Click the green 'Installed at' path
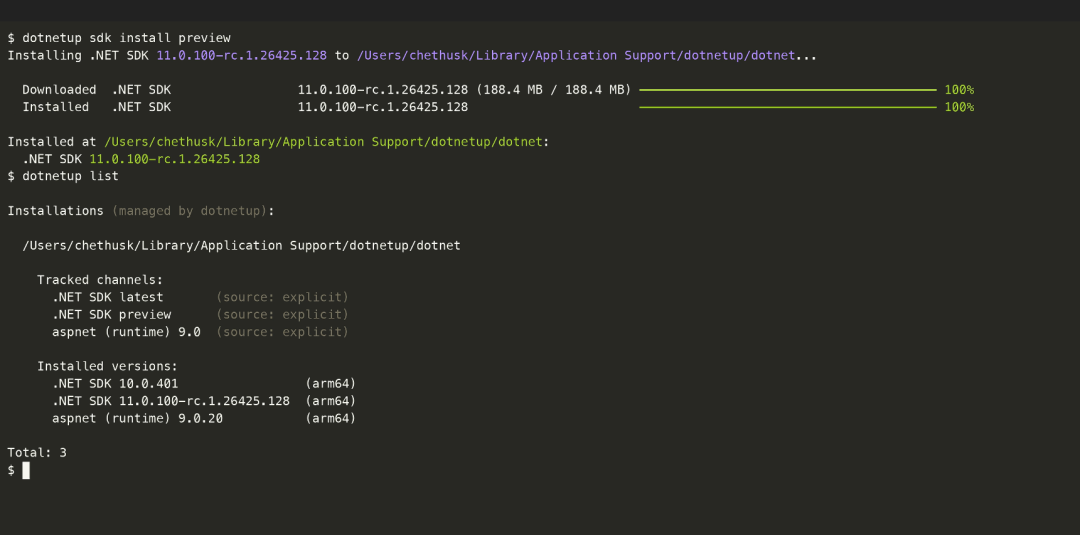 coord(324,142)
